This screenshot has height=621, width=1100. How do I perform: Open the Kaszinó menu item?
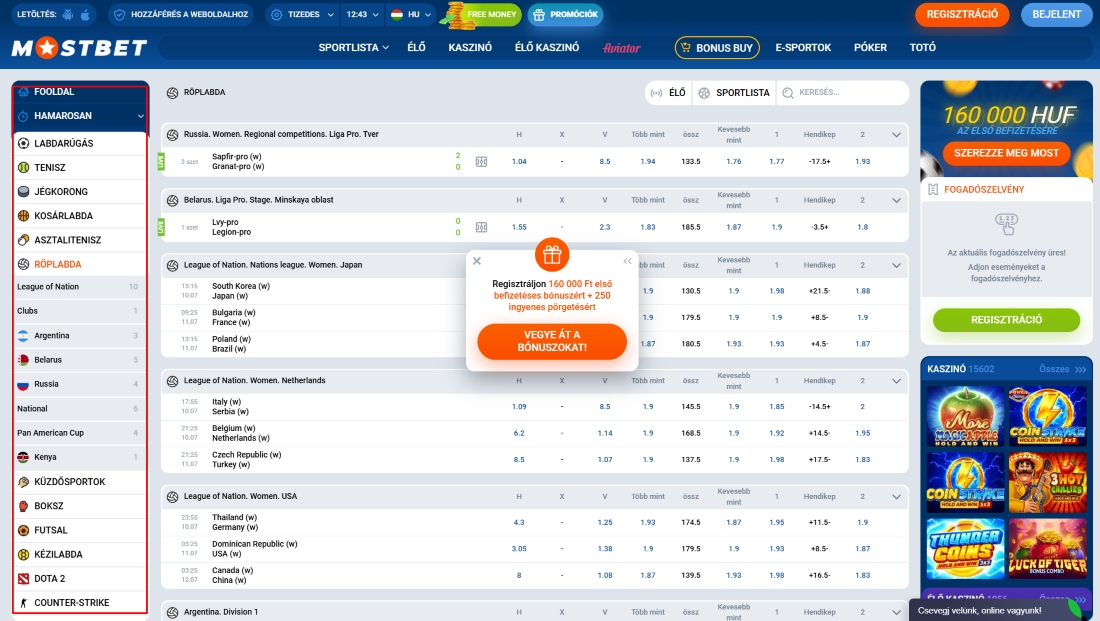[470, 48]
